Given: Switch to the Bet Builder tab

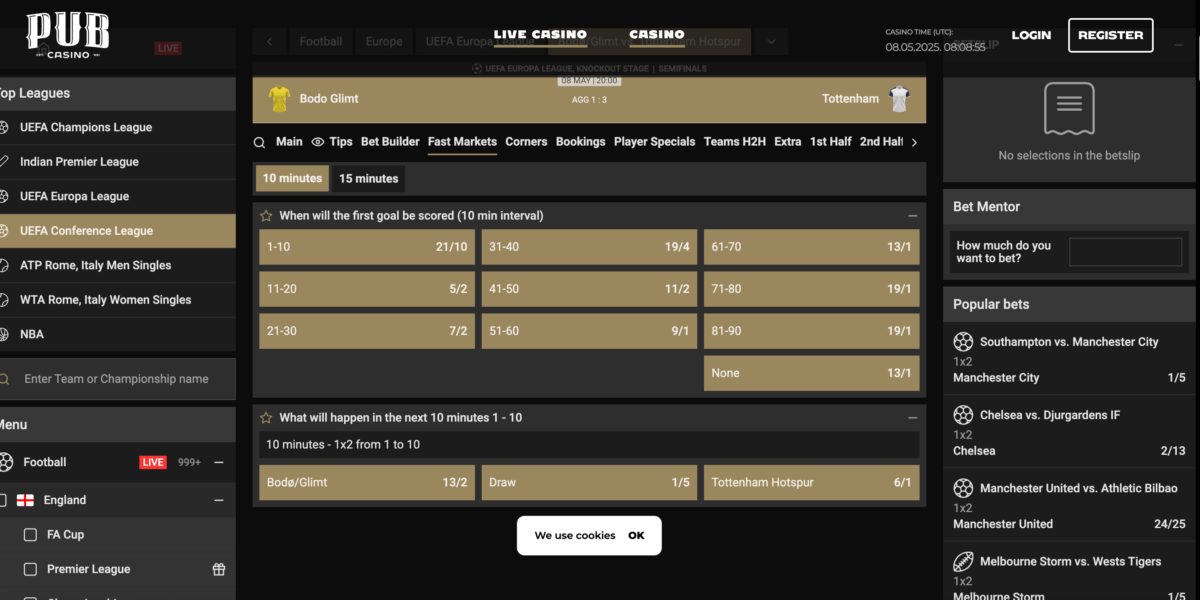Looking at the screenshot, I should [390, 142].
